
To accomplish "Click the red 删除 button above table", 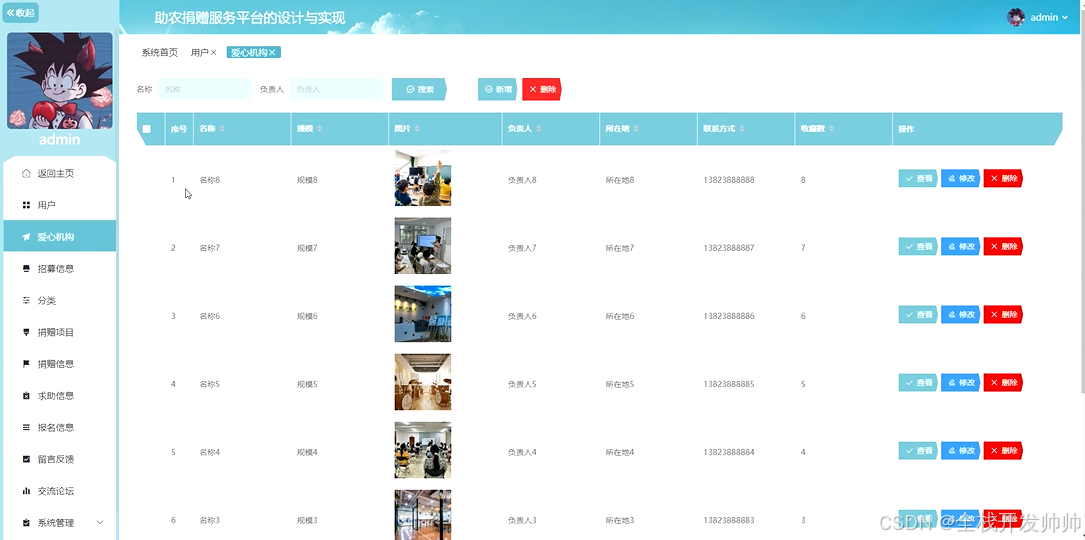I will (x=542, y=89).
